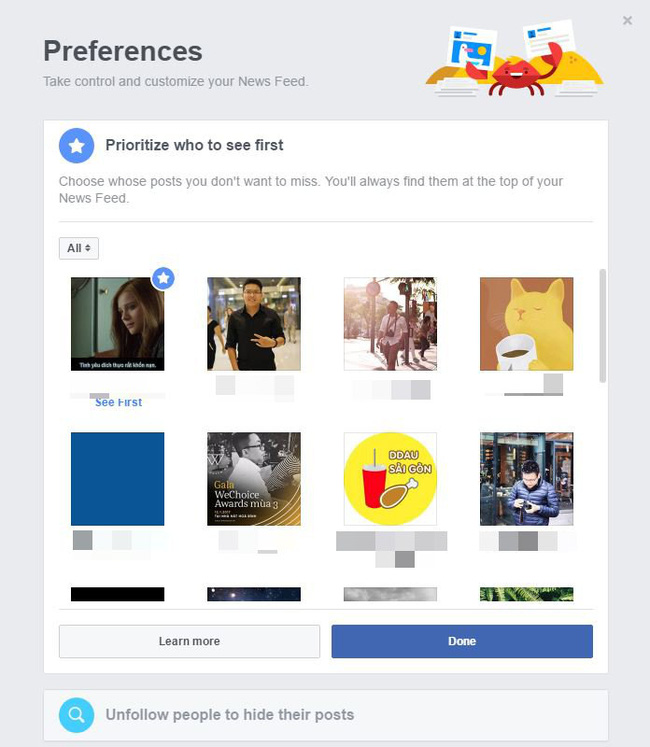Select the solid blue square thumbnail
Screen dimensions: 650x747
coord(118,479)
